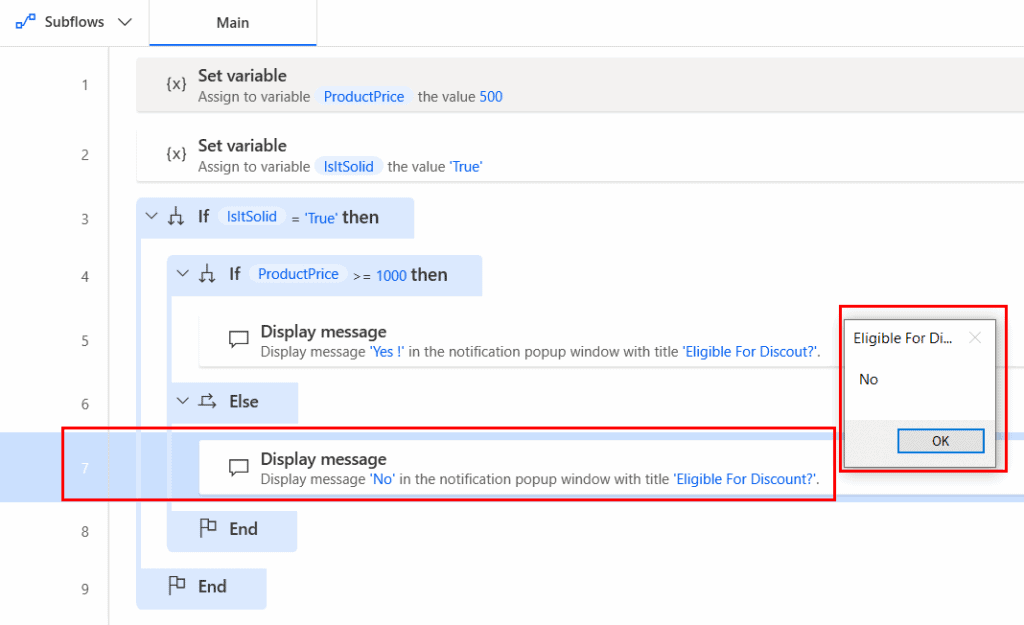Click the variable icon on ProductPrice Set variable action
Screen dimensions: 1024x625
pyautogui.click(x=176, y=84)
